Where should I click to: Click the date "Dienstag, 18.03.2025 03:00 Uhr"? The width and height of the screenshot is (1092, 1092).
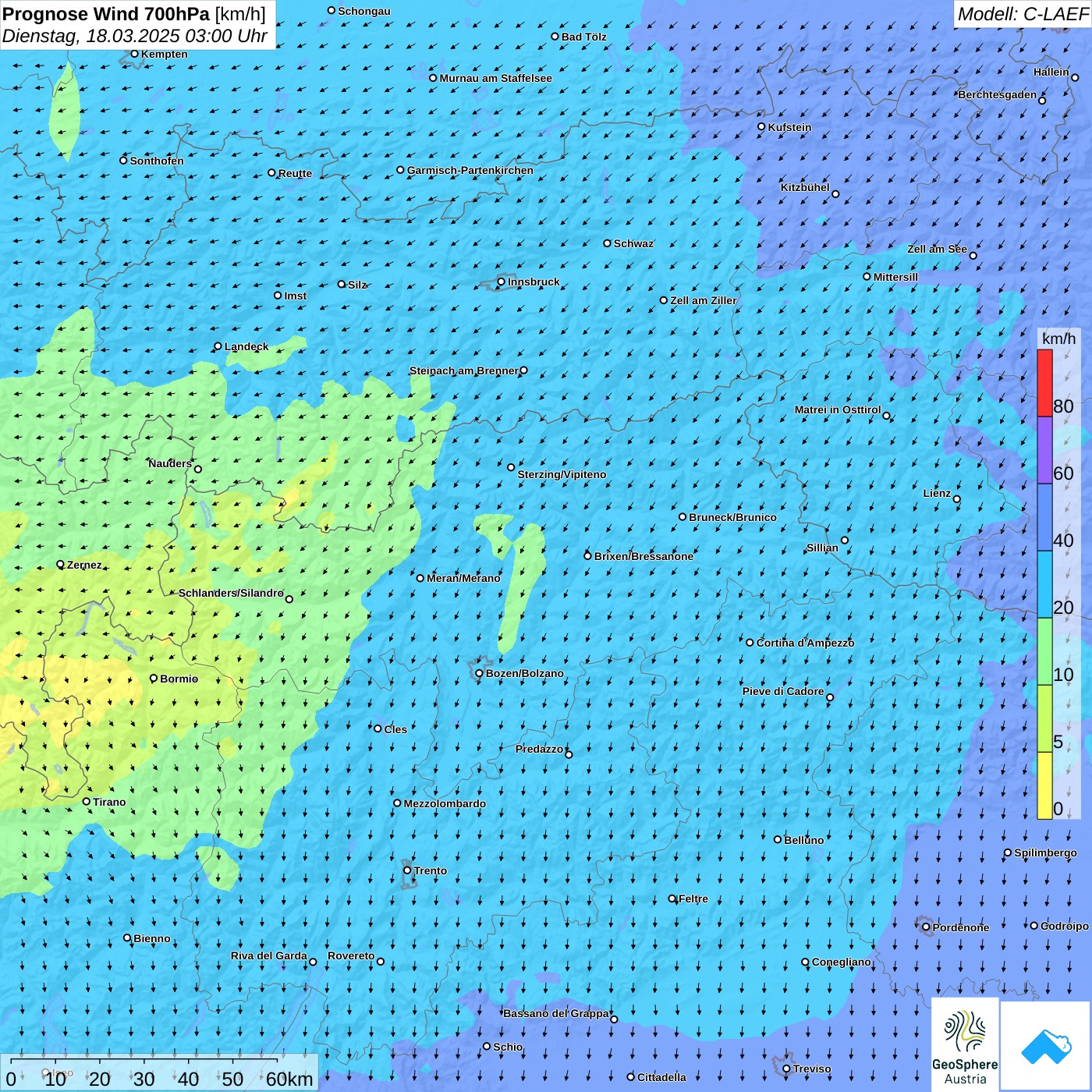pos(134,36)
